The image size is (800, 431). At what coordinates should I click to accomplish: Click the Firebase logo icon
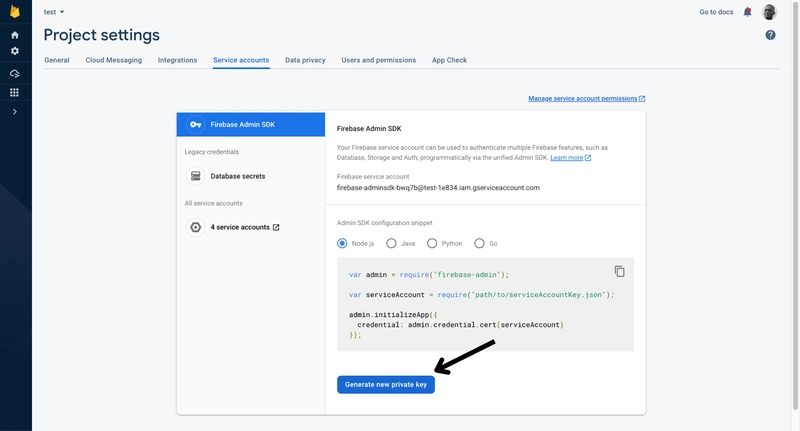pos(15,11)
